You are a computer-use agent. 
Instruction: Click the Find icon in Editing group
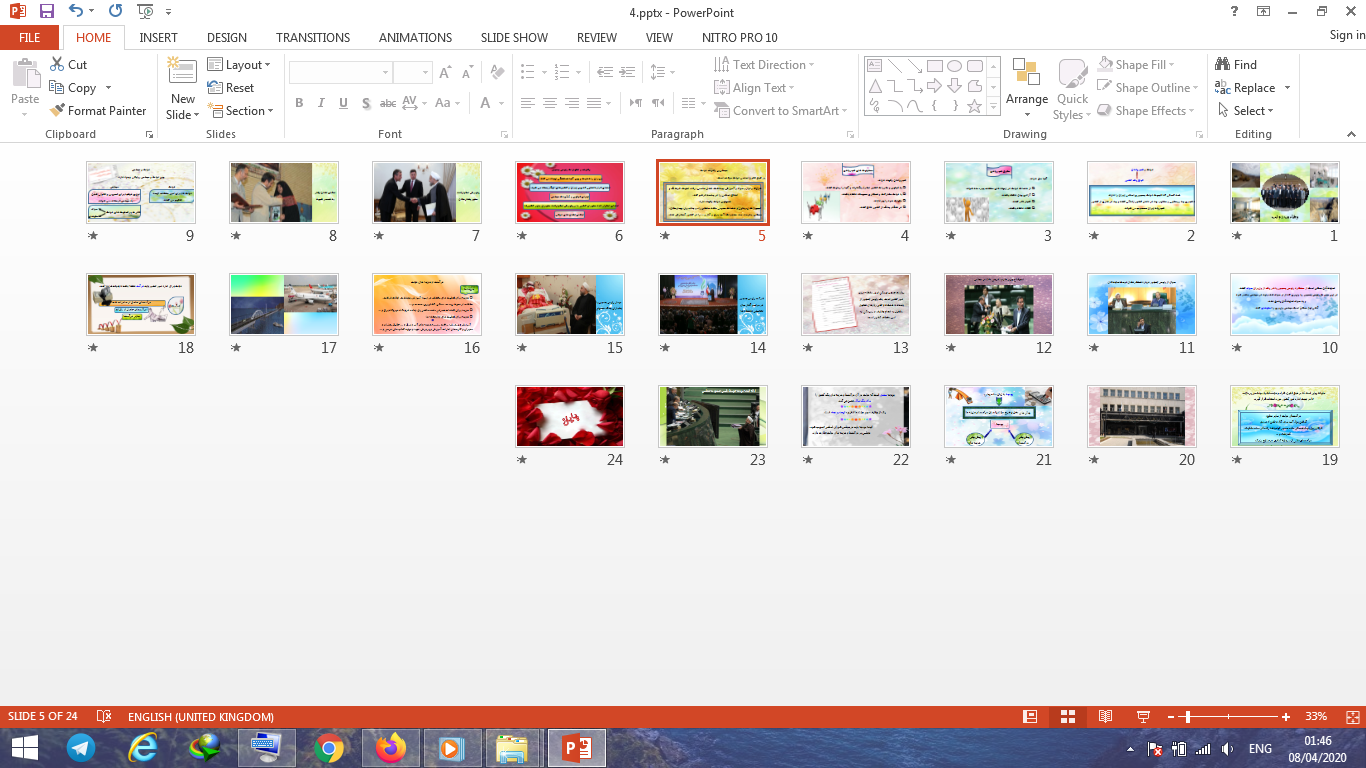pos(1235,64)
